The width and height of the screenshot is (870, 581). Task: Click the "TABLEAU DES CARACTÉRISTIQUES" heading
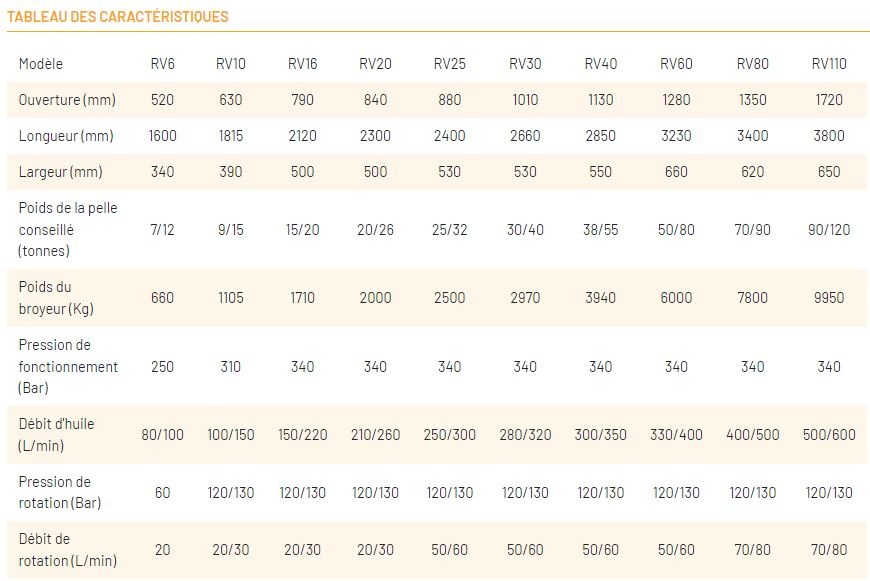118,17
